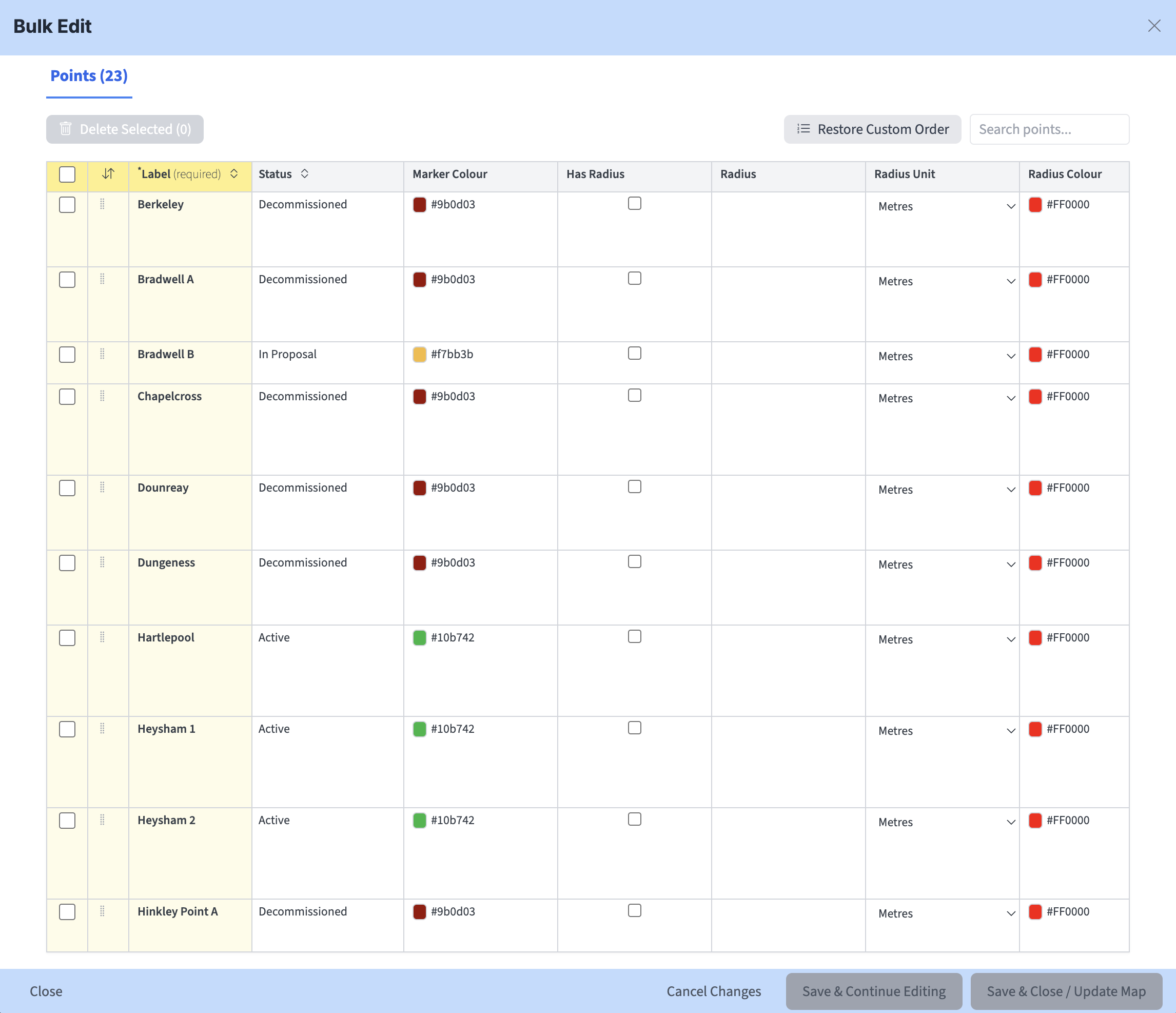
Task: Click the drag handle for Dounreay row
Action: 102,488
